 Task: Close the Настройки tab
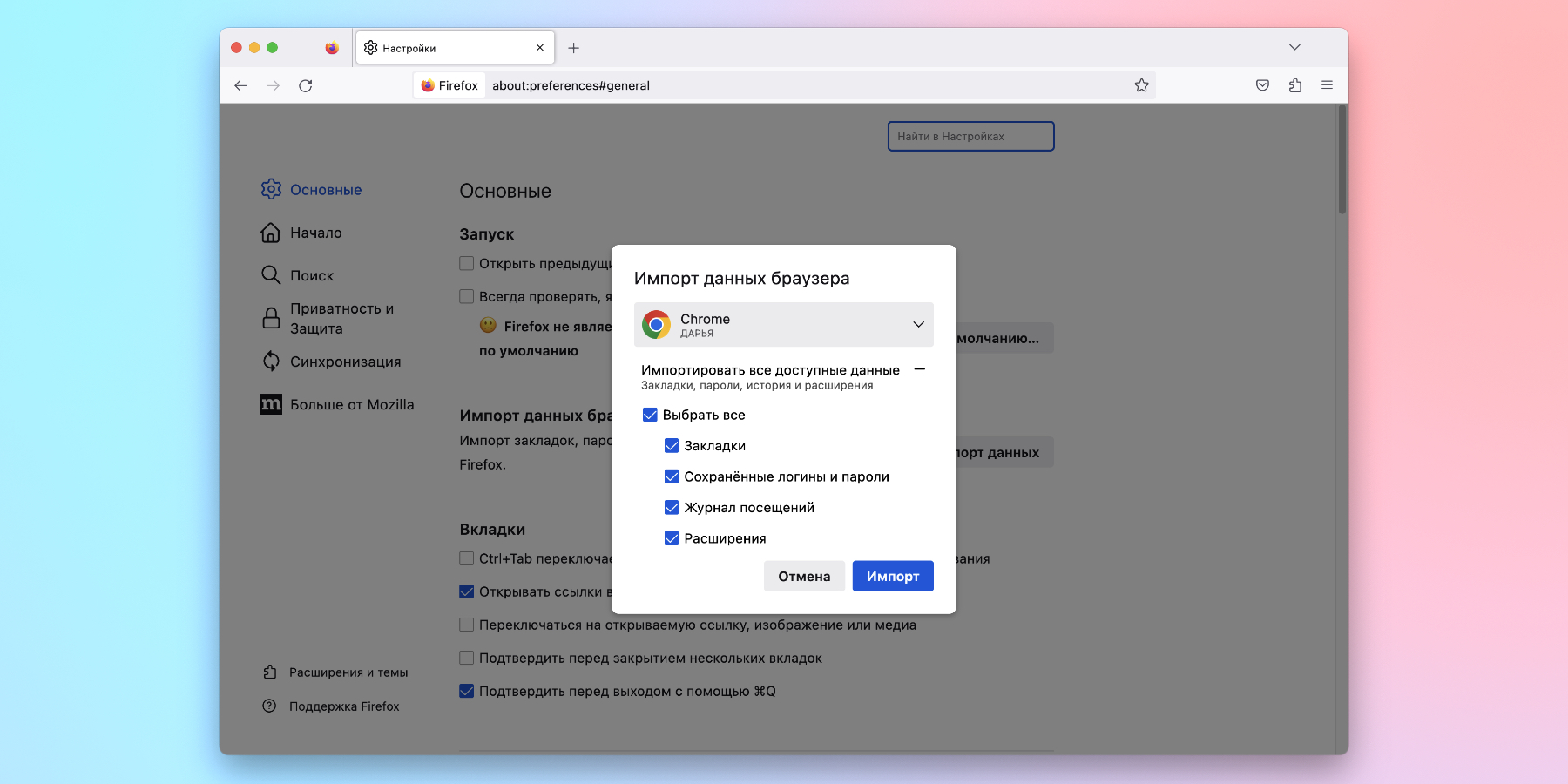(540, 48)
